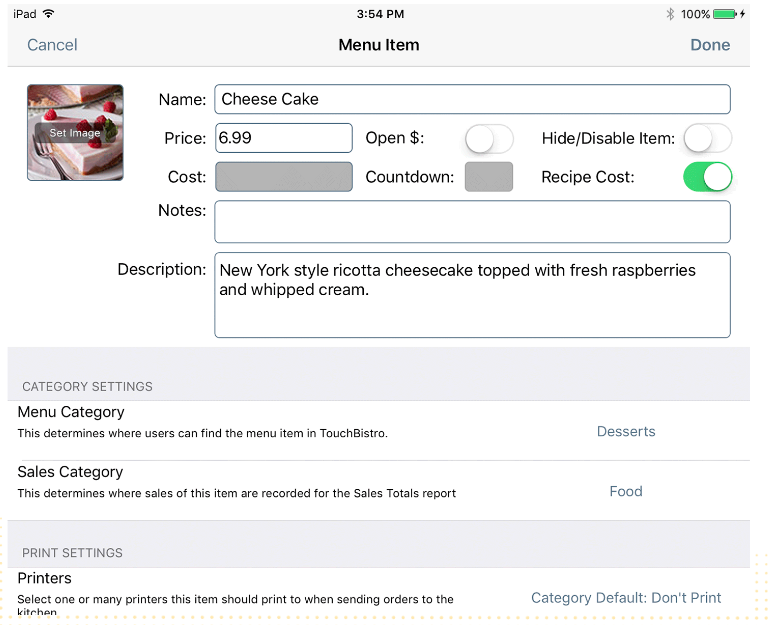Tap the Set Image cheesecake thumbnail
The height and width of the screenshot is (625, 768).
75,132
